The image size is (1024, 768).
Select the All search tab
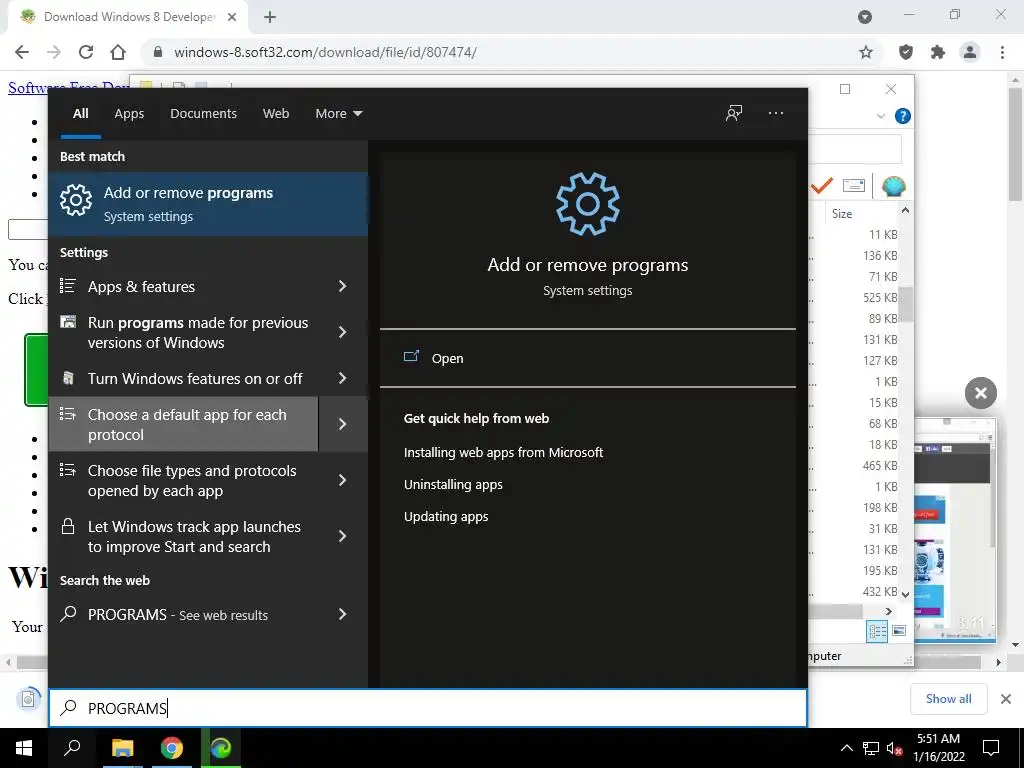click(81, 114)
